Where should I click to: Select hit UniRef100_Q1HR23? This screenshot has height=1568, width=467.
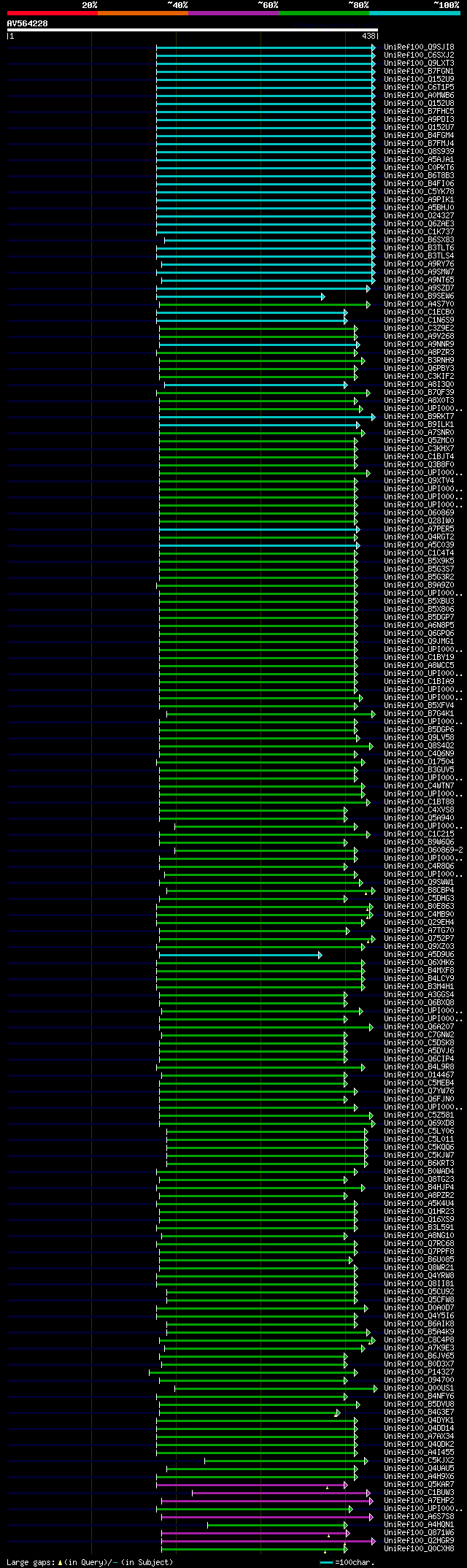[x=419, y=1211]
